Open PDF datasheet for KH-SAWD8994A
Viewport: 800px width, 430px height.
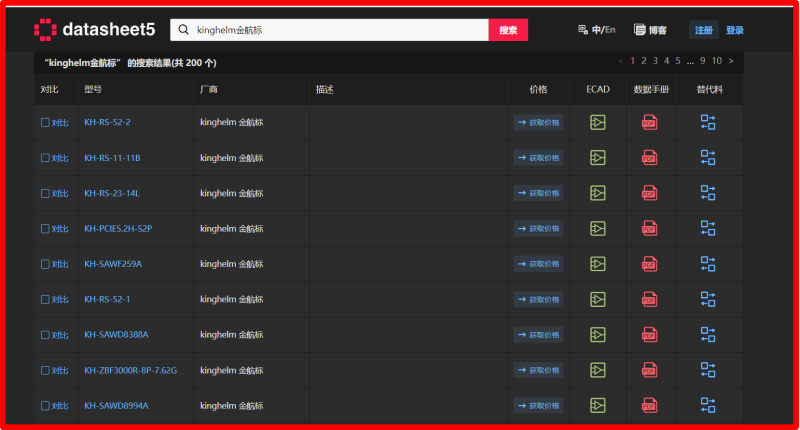point(649,406)
